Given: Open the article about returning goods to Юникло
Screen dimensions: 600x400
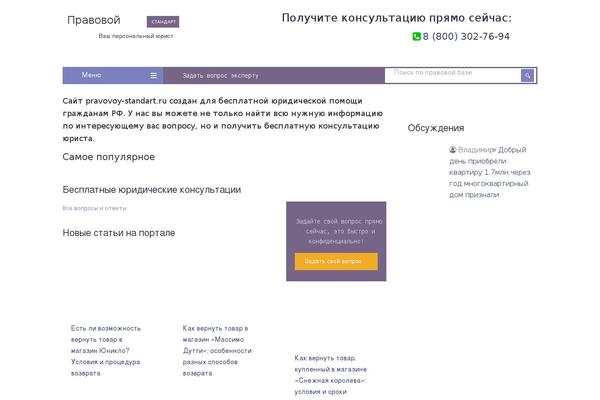Looking at the screenshot, I should [x=106, y=351].
